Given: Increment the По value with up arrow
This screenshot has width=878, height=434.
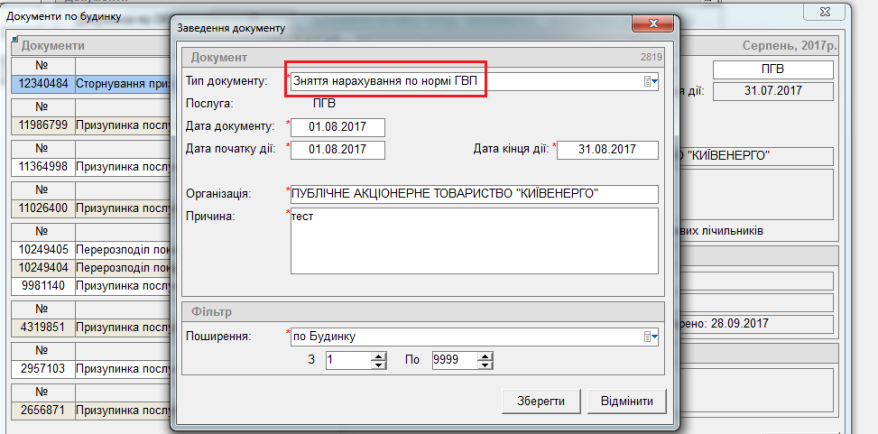Looking at the screenshot, I should 487,355.
